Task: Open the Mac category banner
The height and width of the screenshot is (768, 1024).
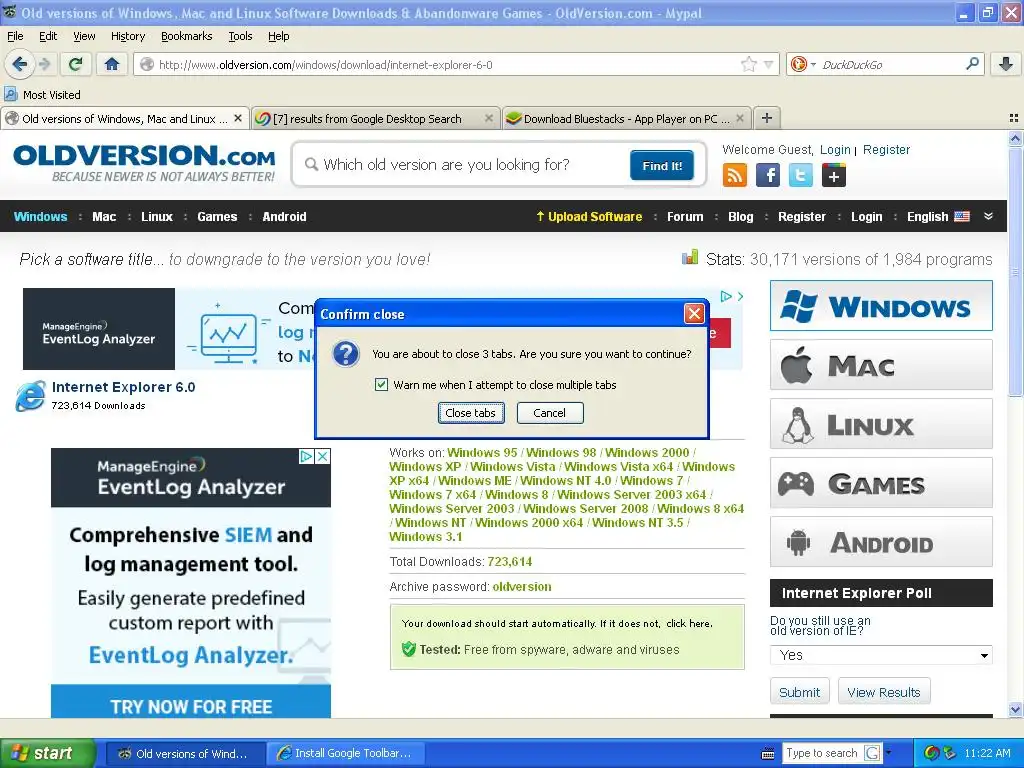Action: coord(881,364)
